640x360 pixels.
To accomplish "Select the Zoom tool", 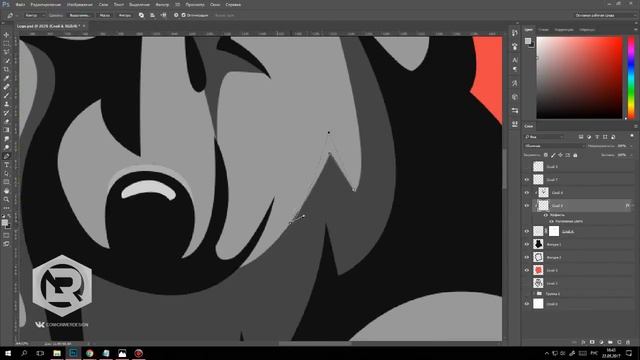I will point(7,199).
